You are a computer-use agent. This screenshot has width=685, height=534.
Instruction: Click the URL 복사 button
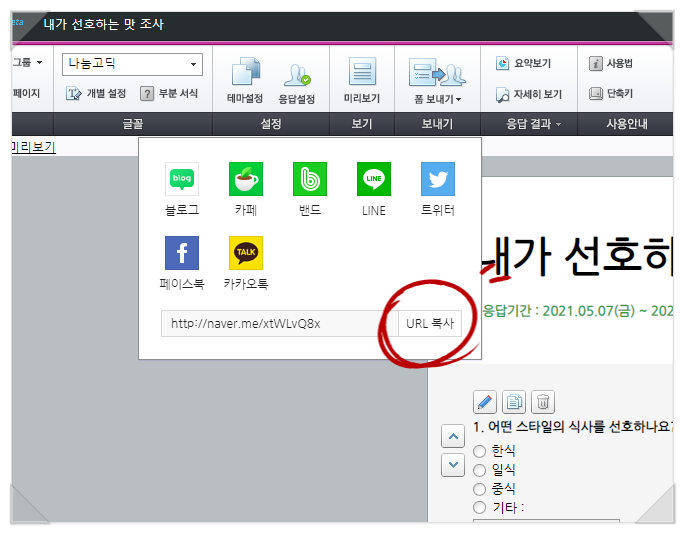tap(430, 323)
